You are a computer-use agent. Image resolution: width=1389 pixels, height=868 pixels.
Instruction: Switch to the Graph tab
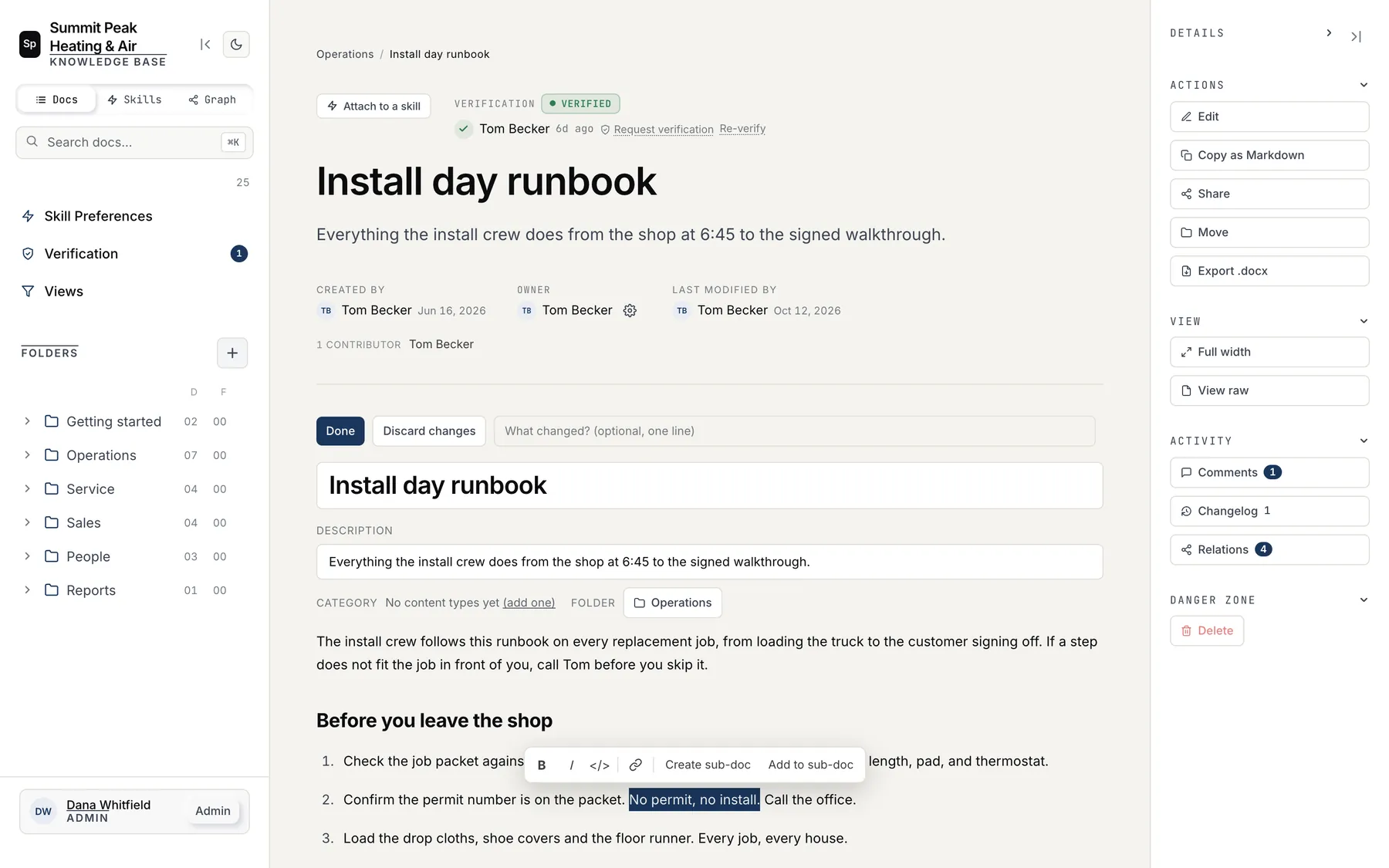tap(212, 100)
